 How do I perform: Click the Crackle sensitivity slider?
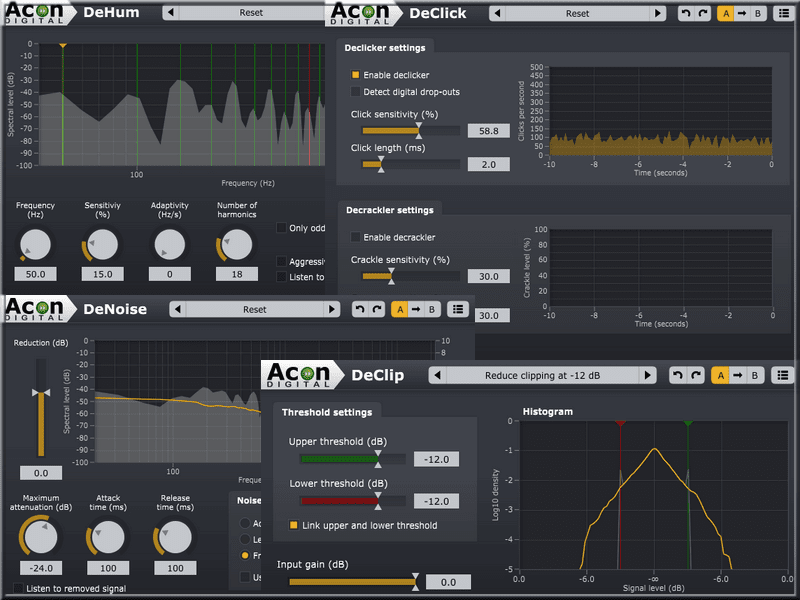[411, 276]
